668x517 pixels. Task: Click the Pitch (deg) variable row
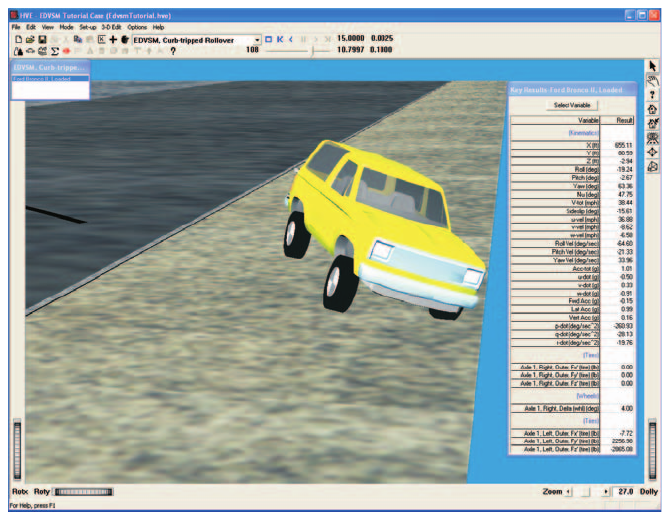point(572,178)
